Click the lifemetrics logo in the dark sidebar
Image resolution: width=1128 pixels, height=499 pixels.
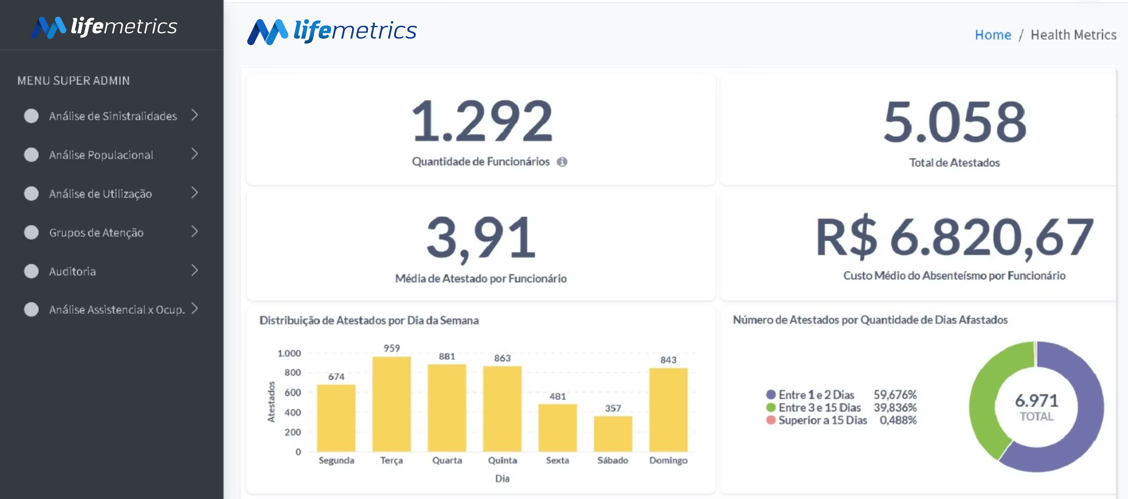pos(104,27)
